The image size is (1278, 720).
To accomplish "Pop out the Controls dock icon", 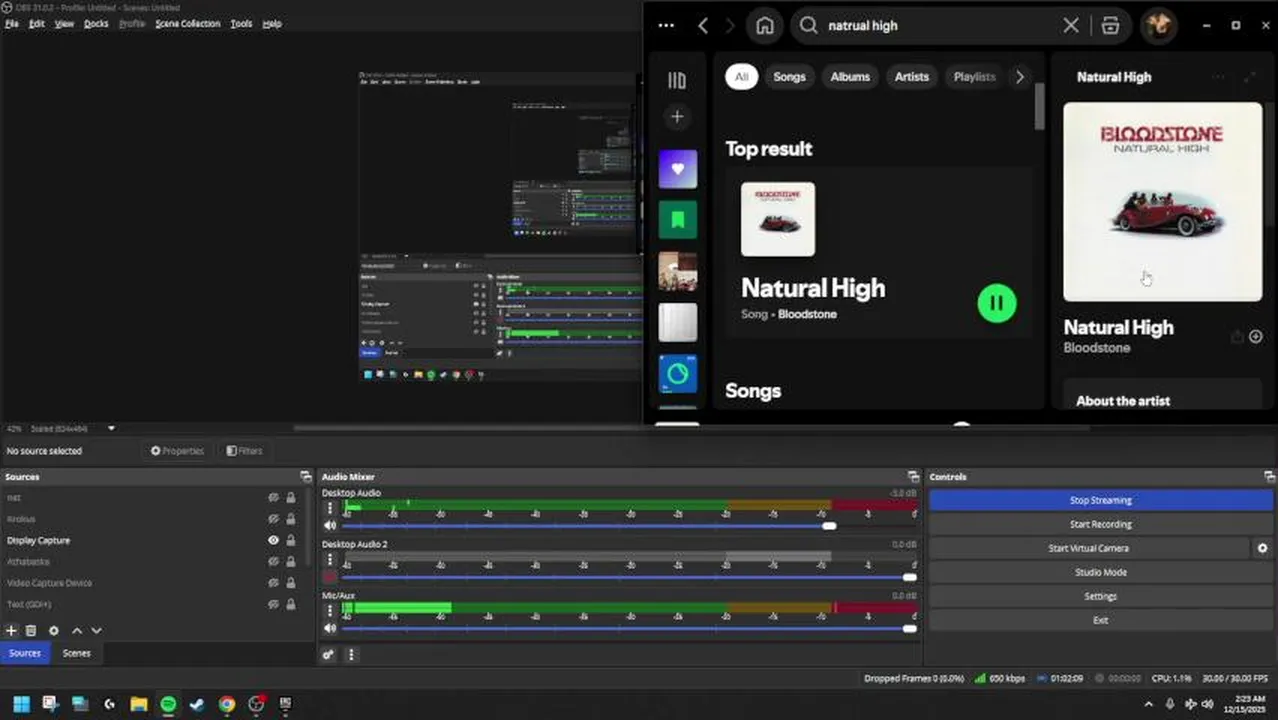I will point(1269,477).
